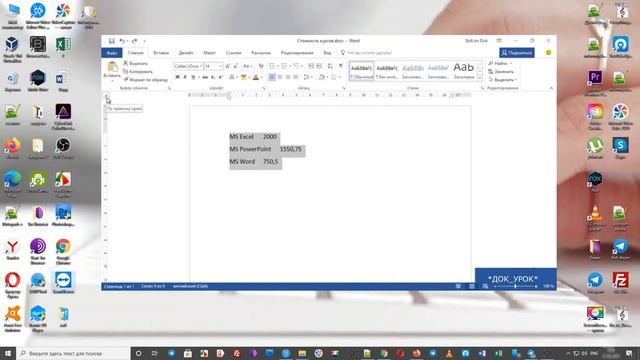Collapse the ribbon with the arrow
Viewport: 640px width, 360px height.
[x=551, y=88]
